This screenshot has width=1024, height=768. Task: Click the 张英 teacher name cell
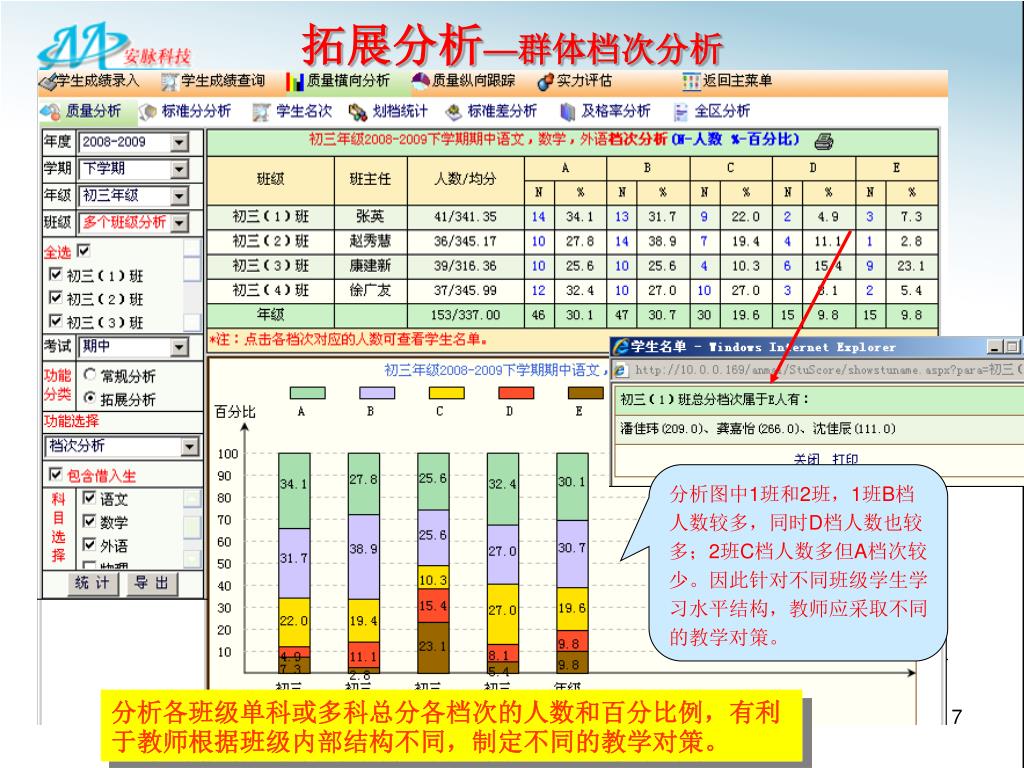click(370, 217)
